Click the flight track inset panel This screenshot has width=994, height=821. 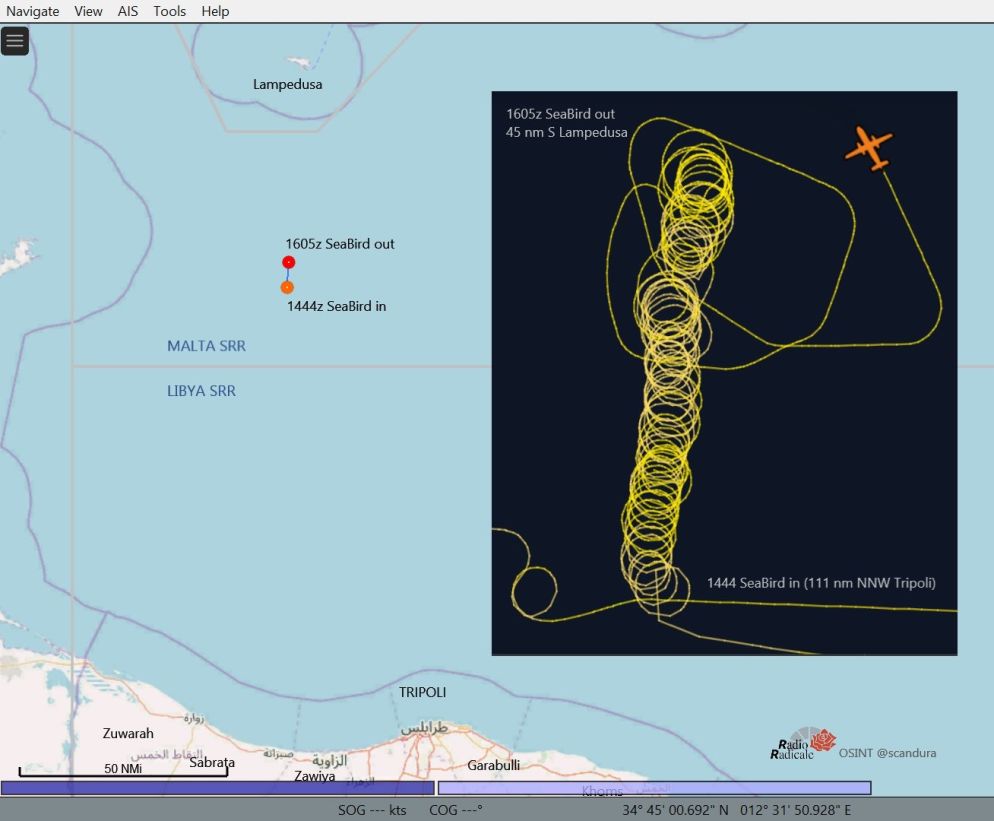pos(722,371)
